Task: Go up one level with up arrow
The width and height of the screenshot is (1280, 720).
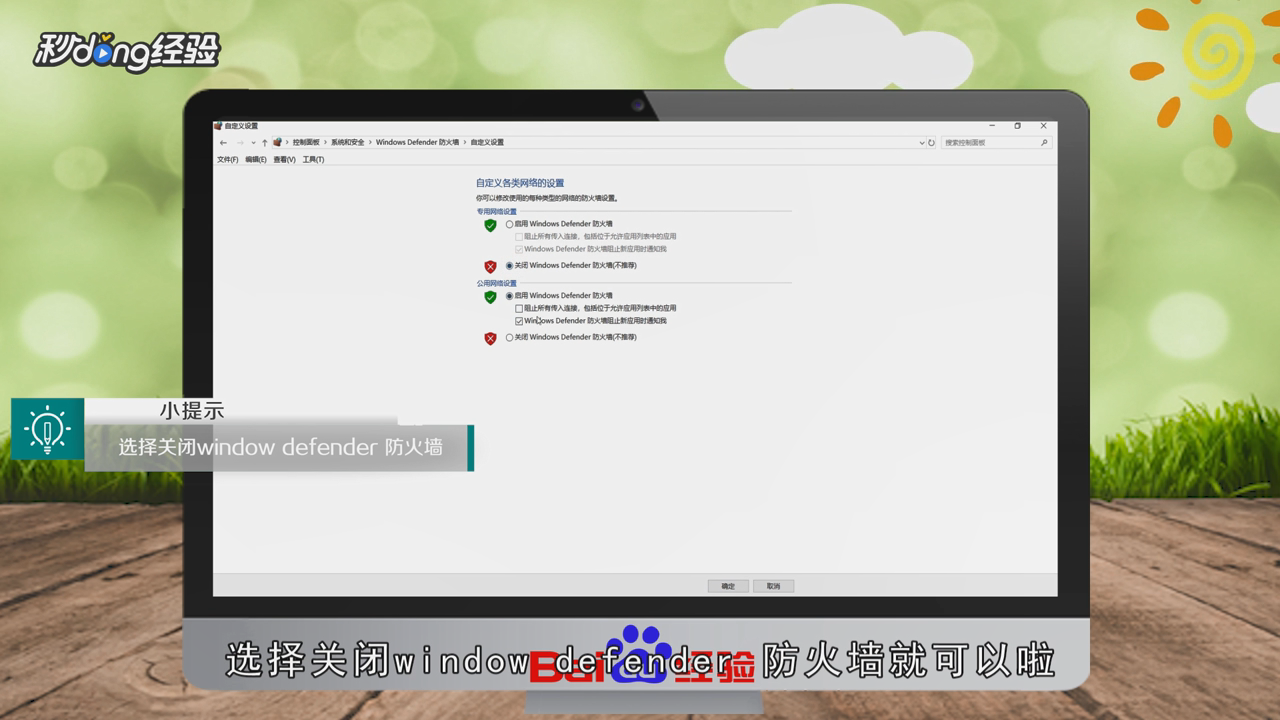Action: coord(264,143)
